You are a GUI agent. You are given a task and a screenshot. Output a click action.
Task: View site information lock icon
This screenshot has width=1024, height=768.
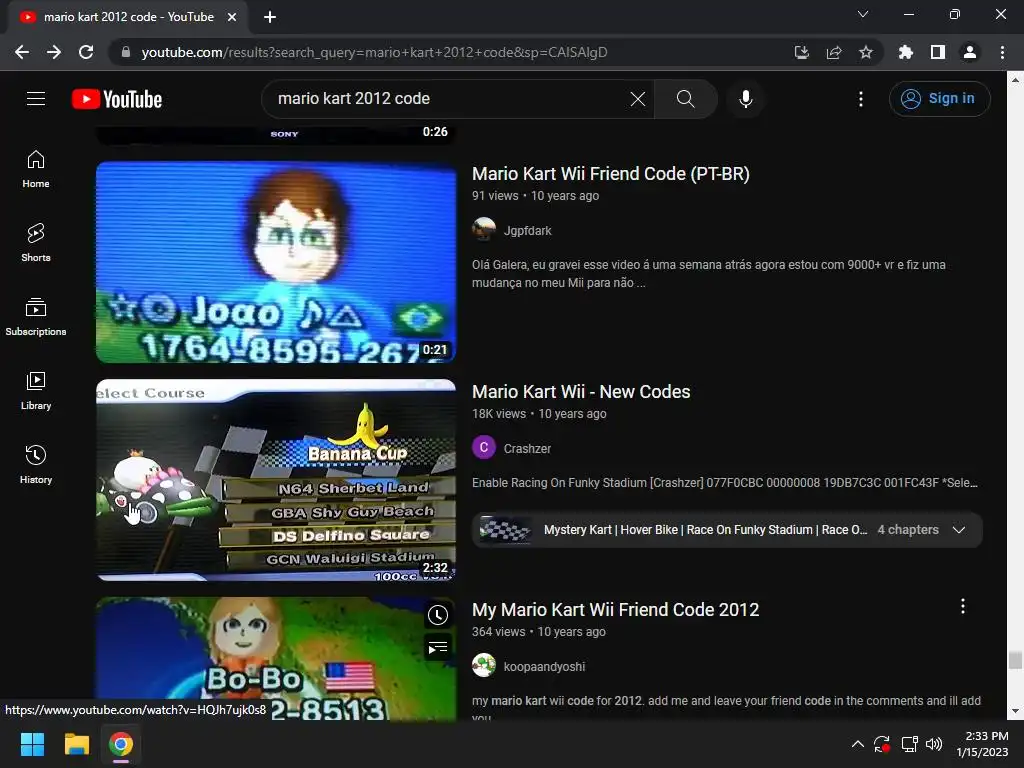pos(126,52)
